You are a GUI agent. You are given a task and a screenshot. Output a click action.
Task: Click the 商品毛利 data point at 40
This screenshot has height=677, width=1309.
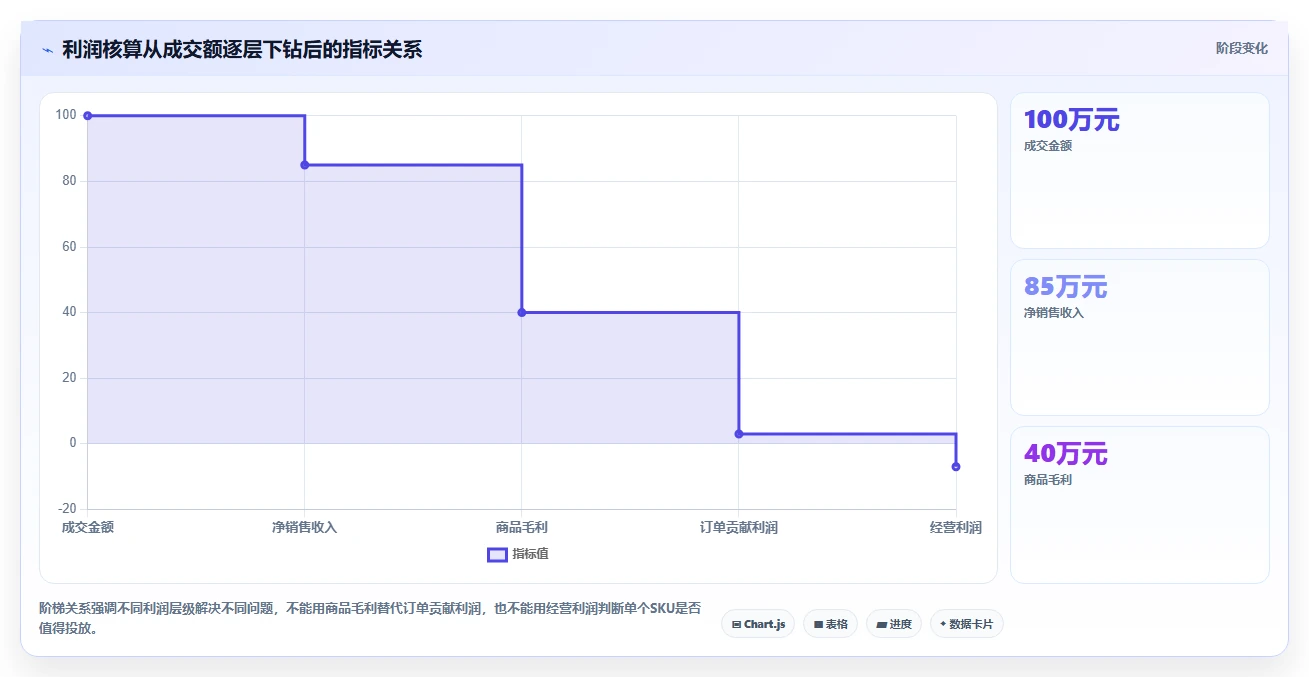click(522, 312)
